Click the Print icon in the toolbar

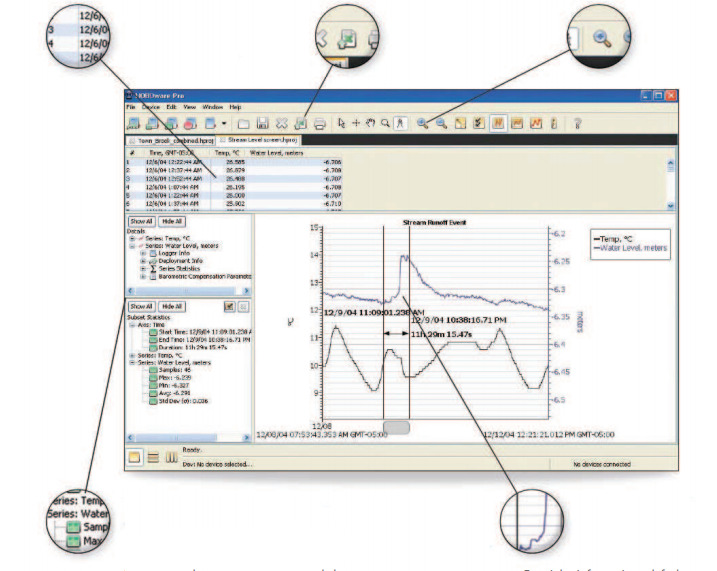click(x=320, y=123)
